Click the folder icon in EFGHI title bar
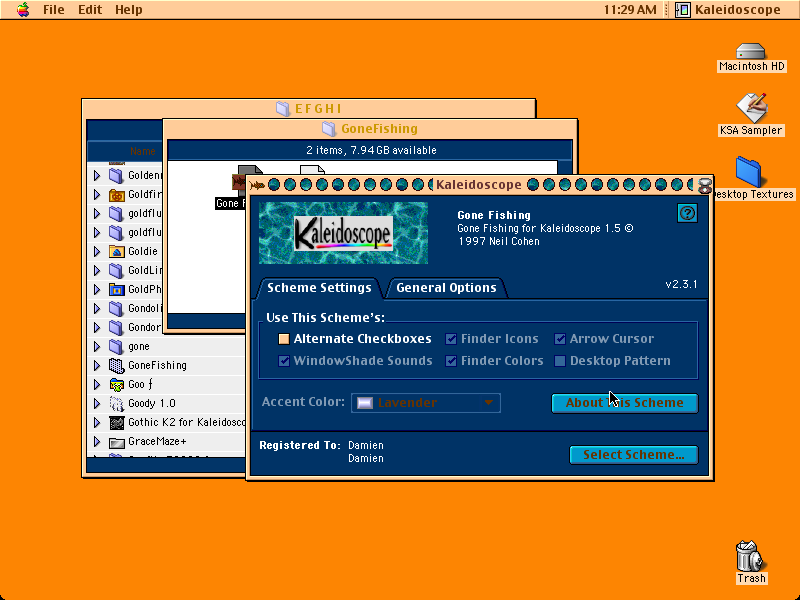 283,108
